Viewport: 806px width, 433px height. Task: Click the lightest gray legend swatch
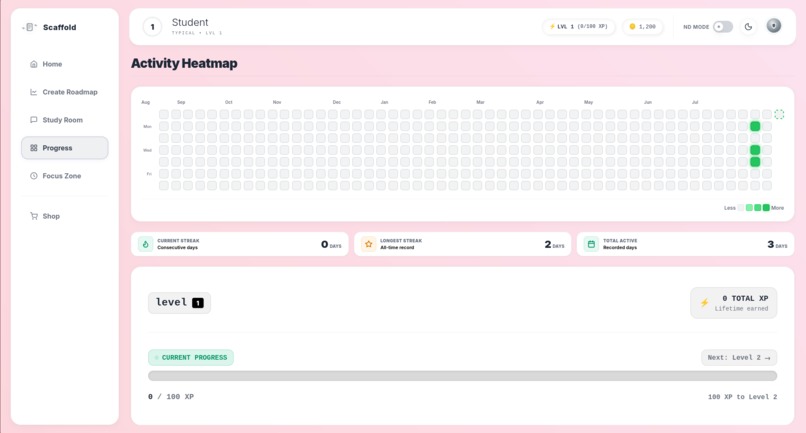(741, 208)
